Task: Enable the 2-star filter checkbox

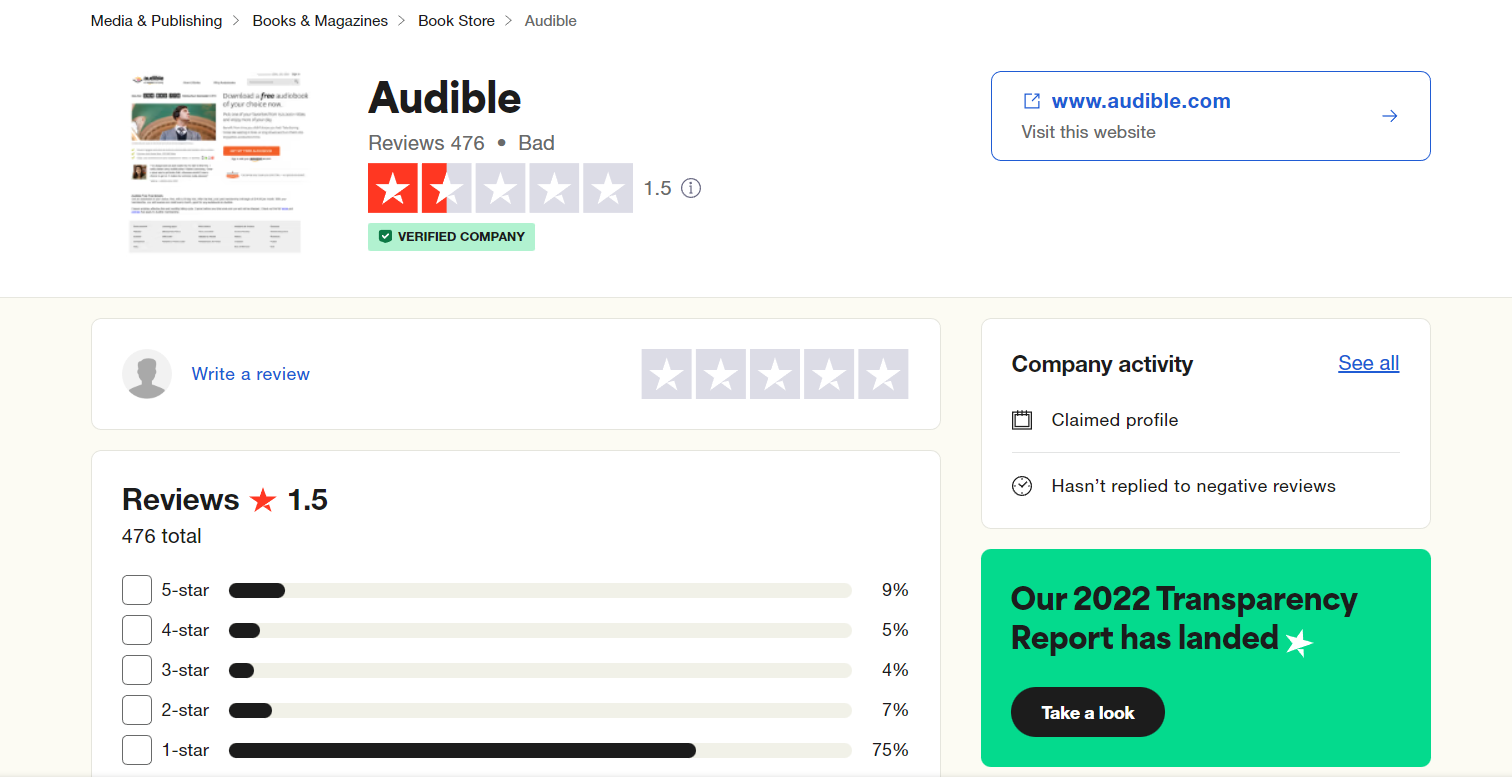Action: tap(137, 710)
